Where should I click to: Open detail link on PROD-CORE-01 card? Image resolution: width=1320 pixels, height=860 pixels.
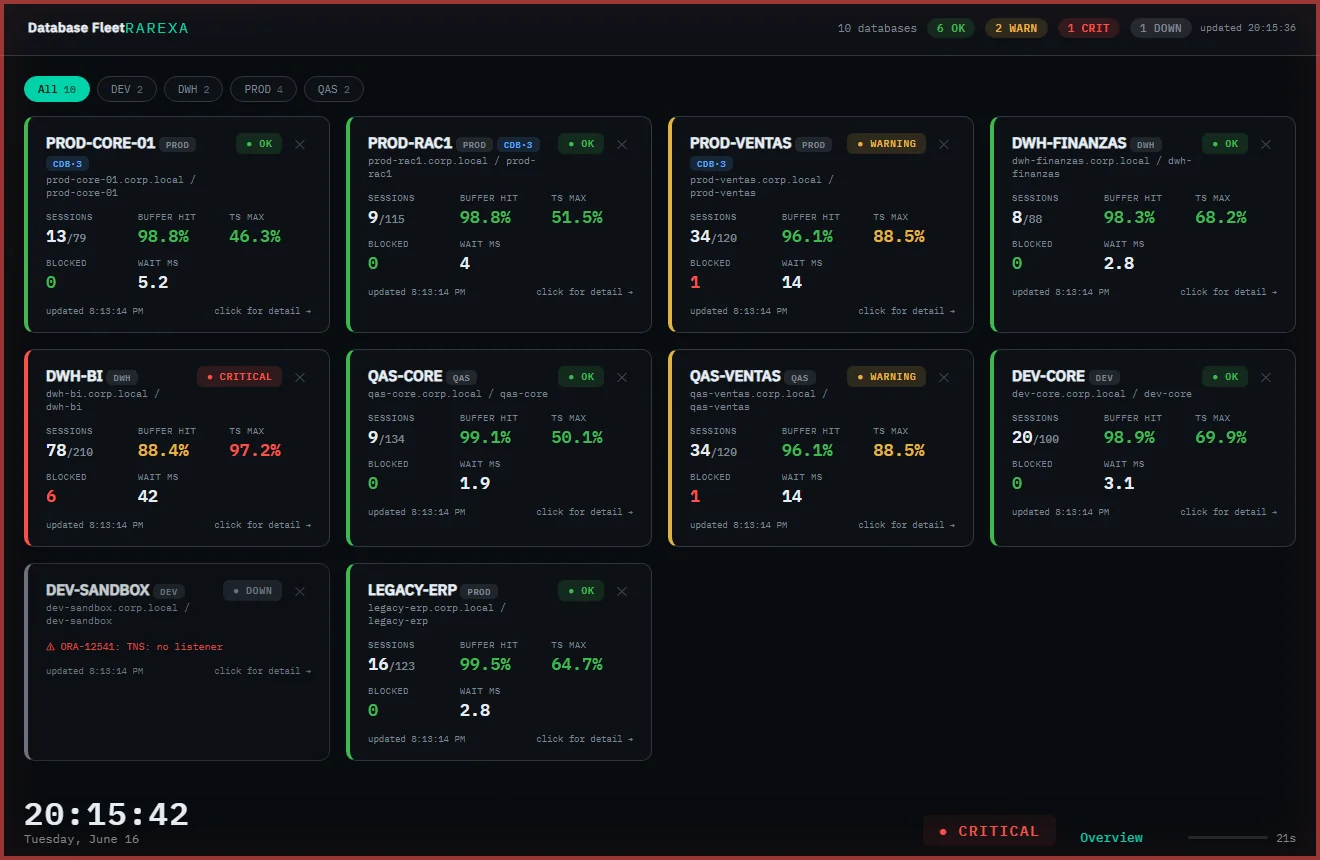263,311
